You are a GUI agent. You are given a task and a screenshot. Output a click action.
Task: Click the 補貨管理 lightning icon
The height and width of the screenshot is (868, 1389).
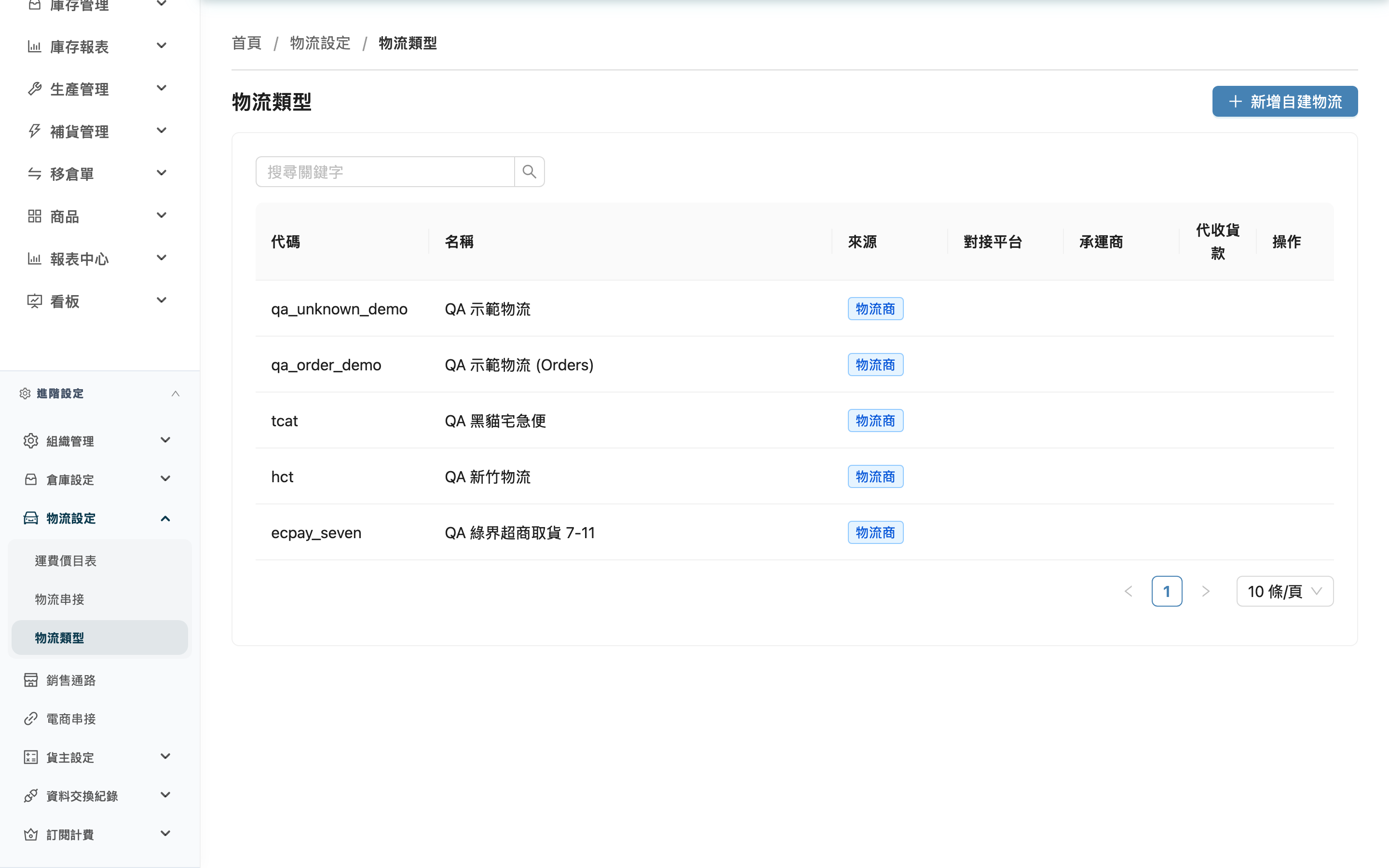34,132
